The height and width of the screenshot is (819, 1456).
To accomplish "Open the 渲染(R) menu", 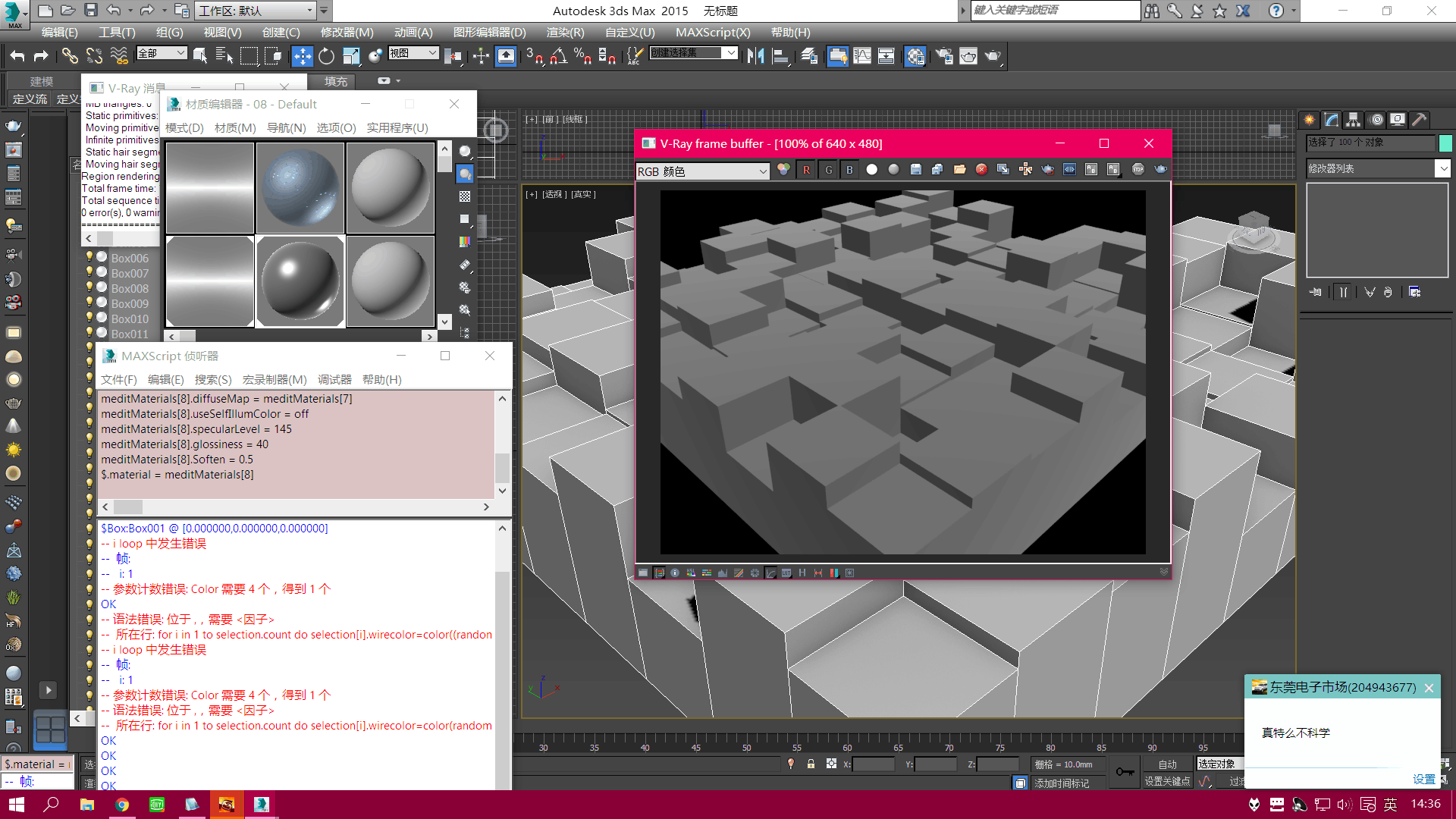I will click(x=565, y=33).
